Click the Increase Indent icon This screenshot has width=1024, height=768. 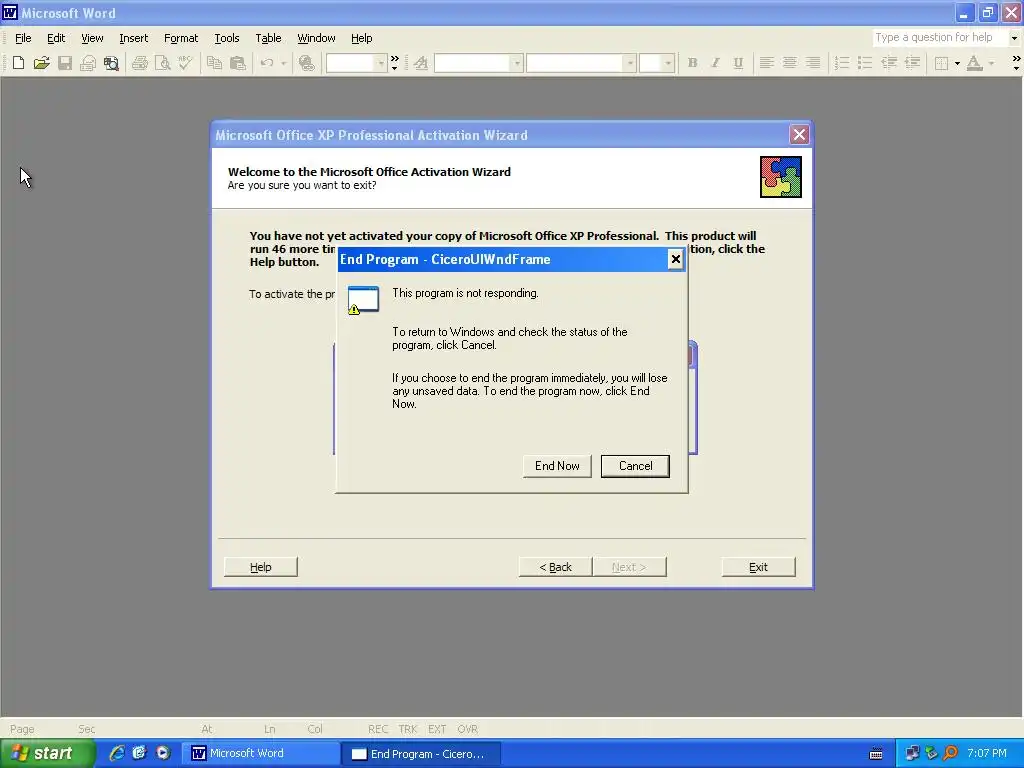[x=912, y=63]
